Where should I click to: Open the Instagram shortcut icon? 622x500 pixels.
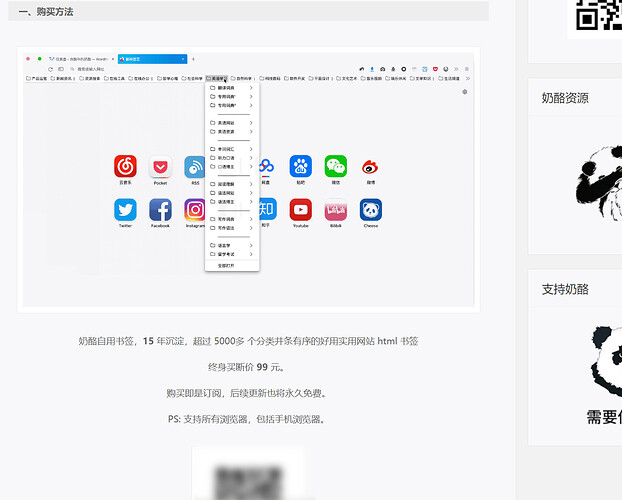(194, 210)
